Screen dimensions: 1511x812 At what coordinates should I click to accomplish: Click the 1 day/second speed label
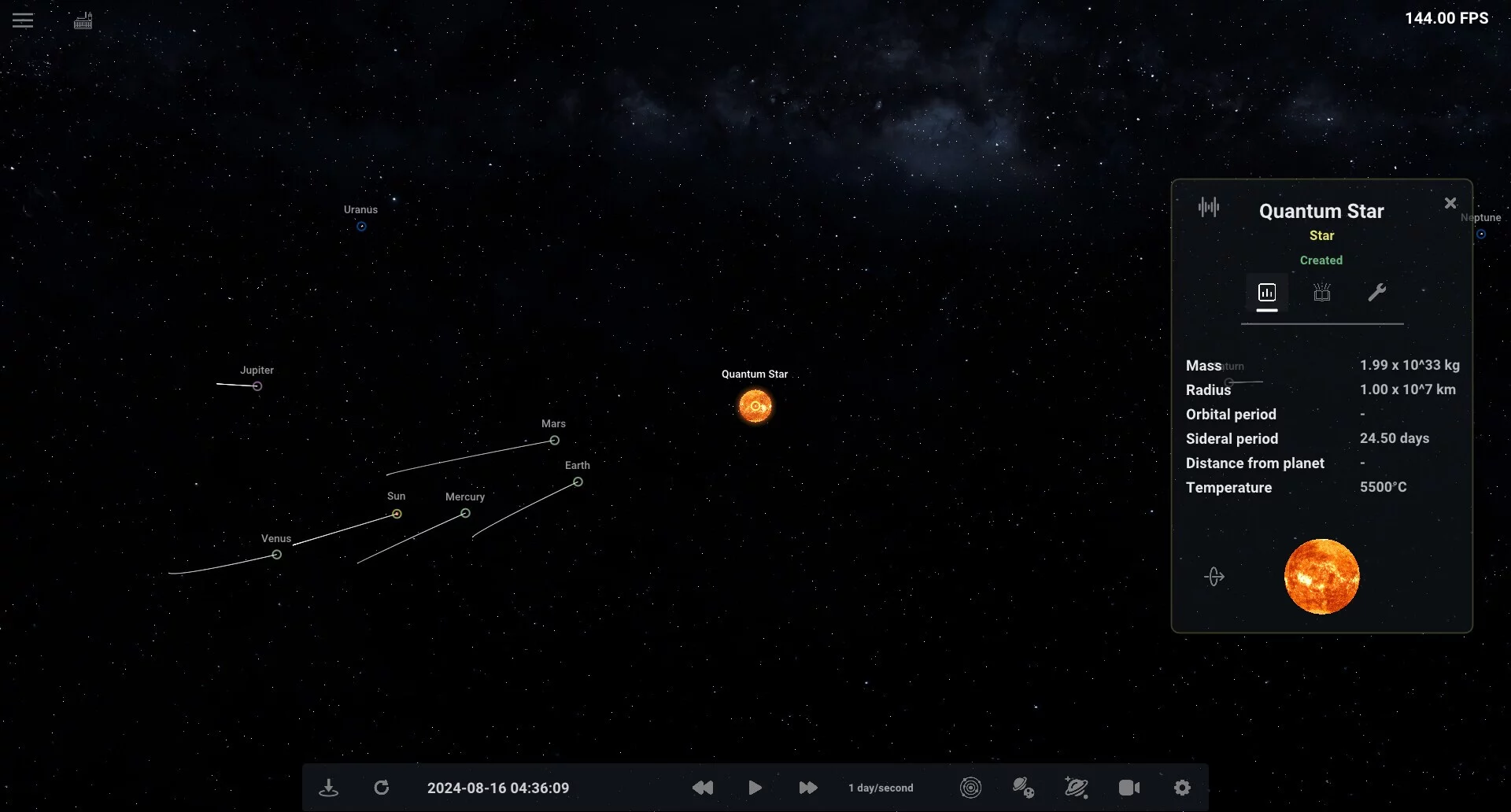(881, 788)
